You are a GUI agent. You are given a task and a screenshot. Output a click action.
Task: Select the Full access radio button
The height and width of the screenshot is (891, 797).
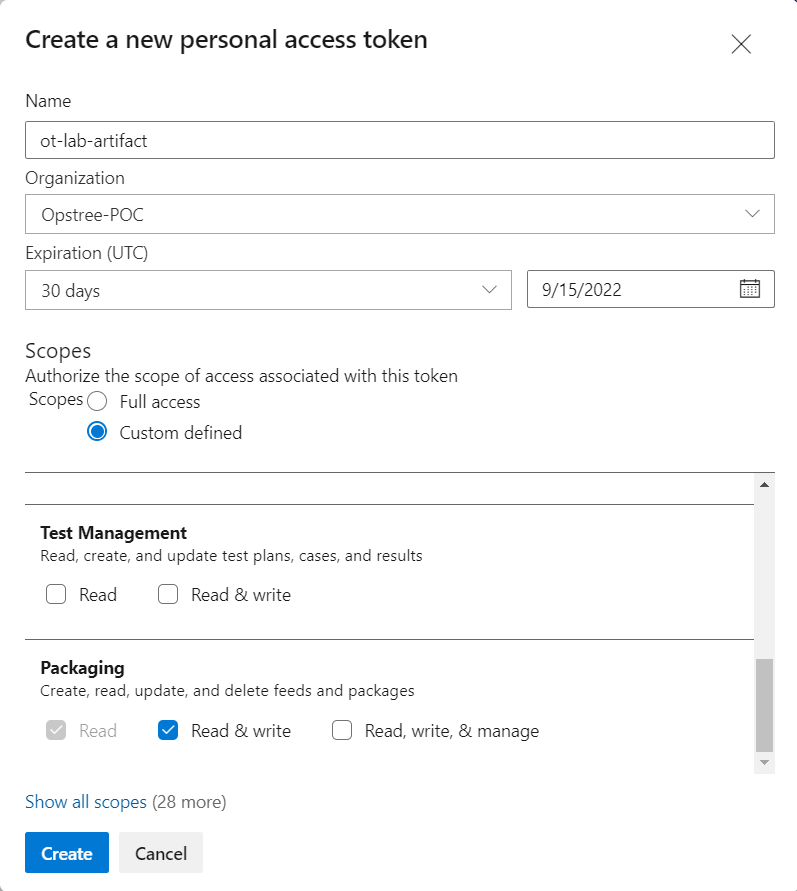pos(97,402)
